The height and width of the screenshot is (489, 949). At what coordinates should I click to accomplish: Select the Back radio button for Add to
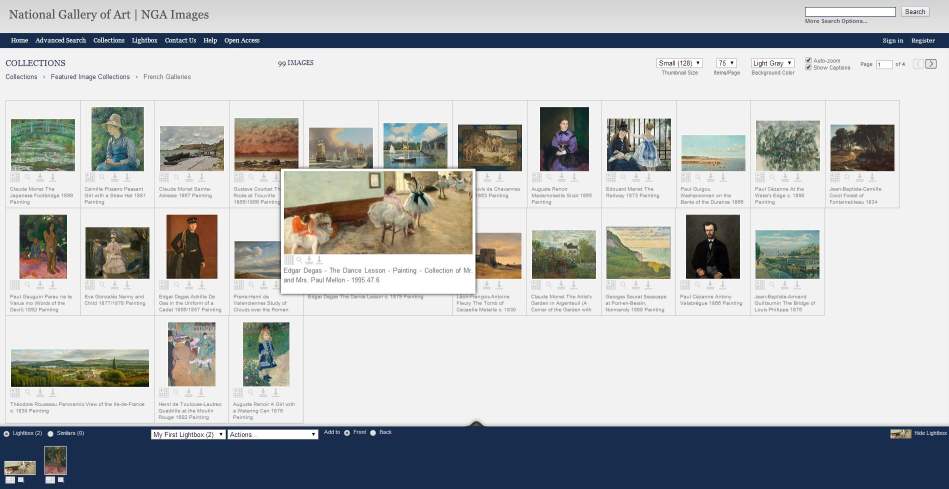point(373,433)
